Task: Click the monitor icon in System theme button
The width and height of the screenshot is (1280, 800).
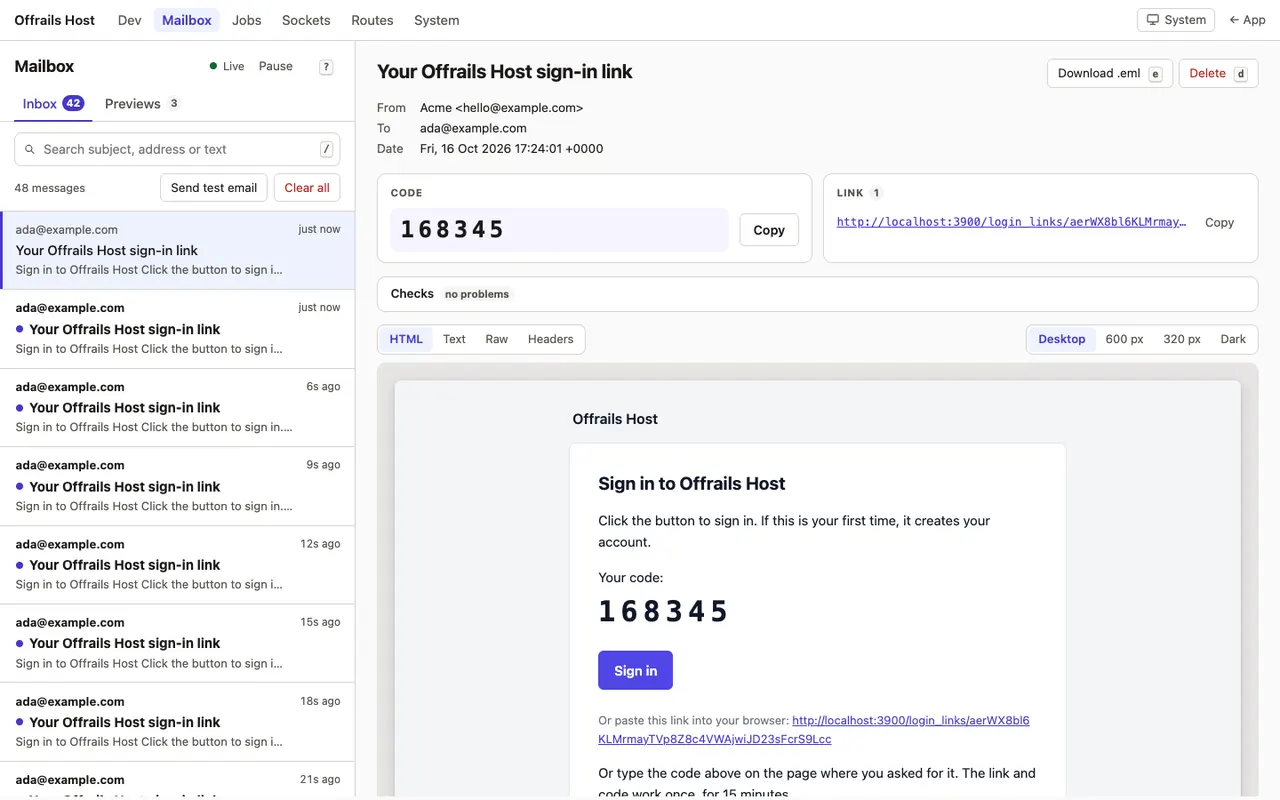Action: (1153, 20)
